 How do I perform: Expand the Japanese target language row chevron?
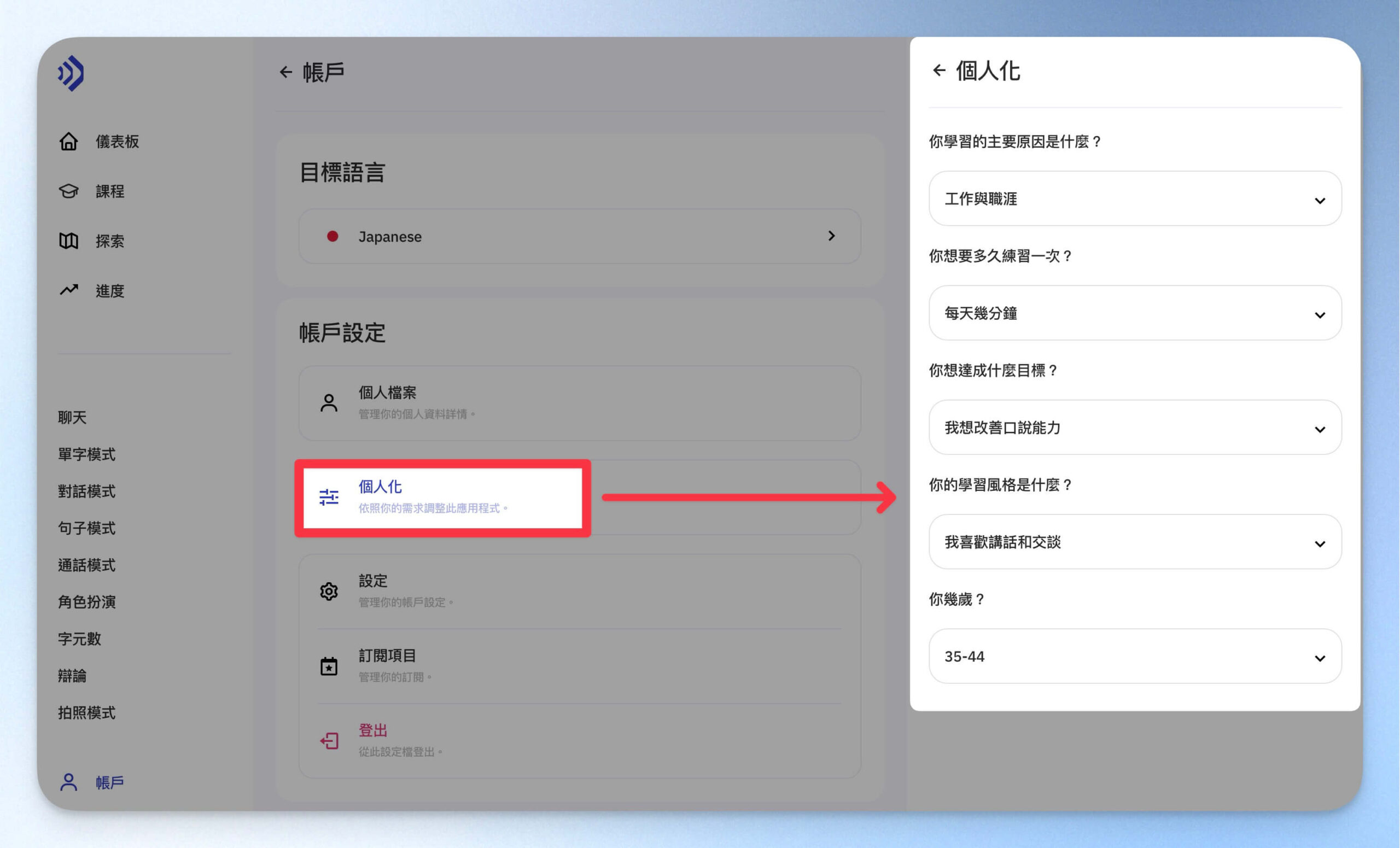click(x=831, y=236)
